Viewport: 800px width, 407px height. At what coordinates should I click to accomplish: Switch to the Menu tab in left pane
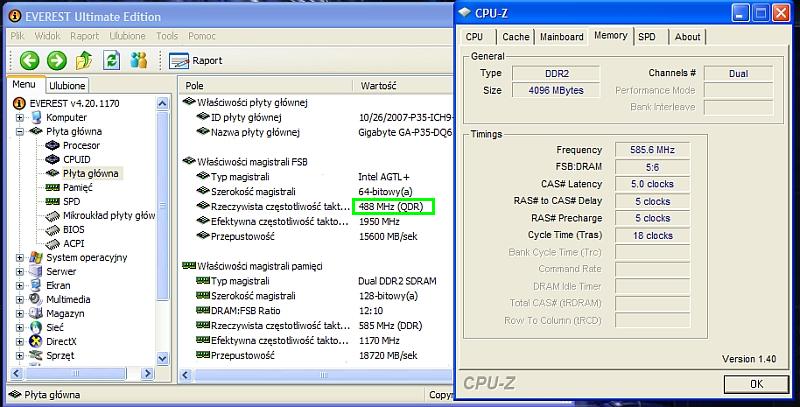coord(24,84)
